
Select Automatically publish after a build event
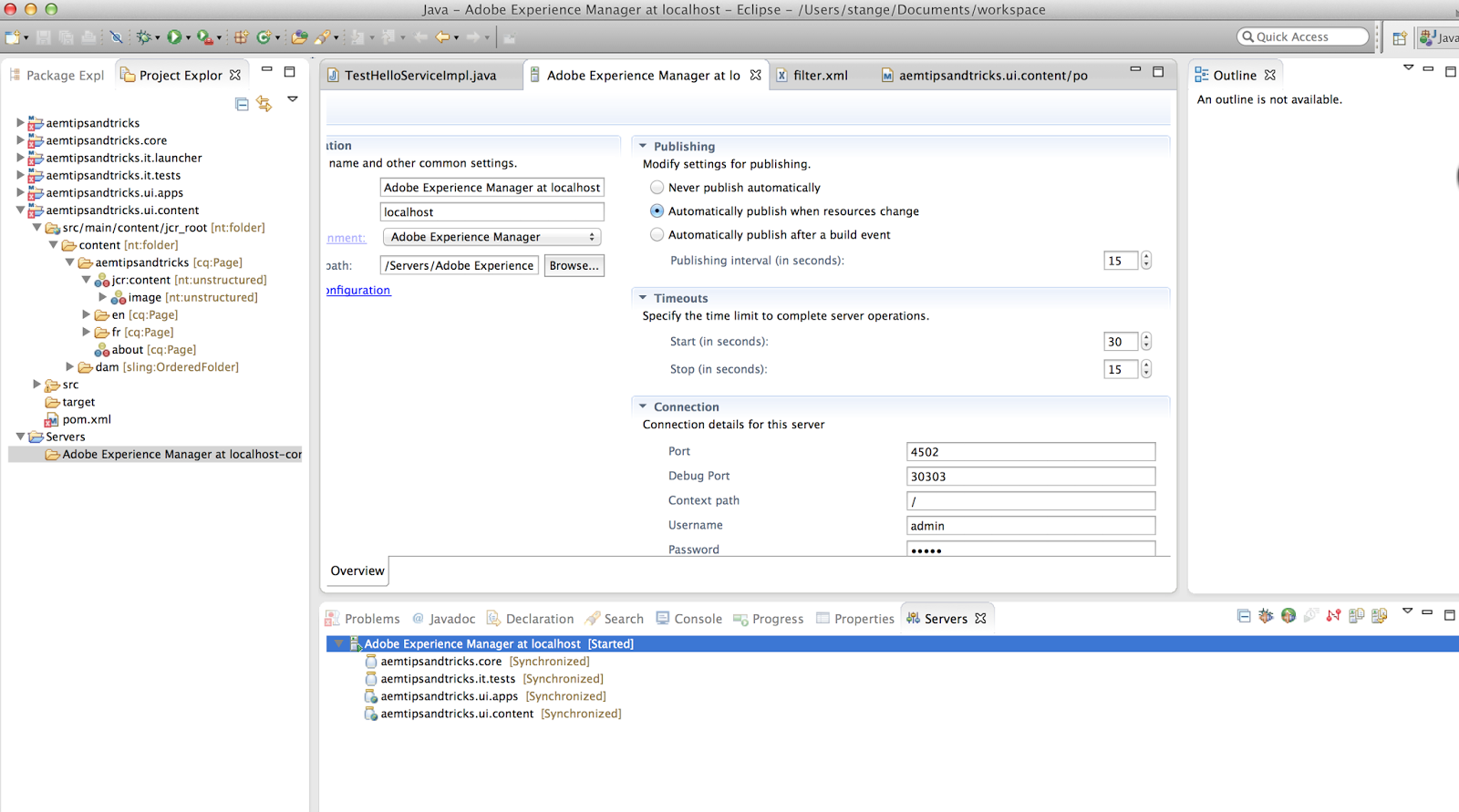[657, 234]
